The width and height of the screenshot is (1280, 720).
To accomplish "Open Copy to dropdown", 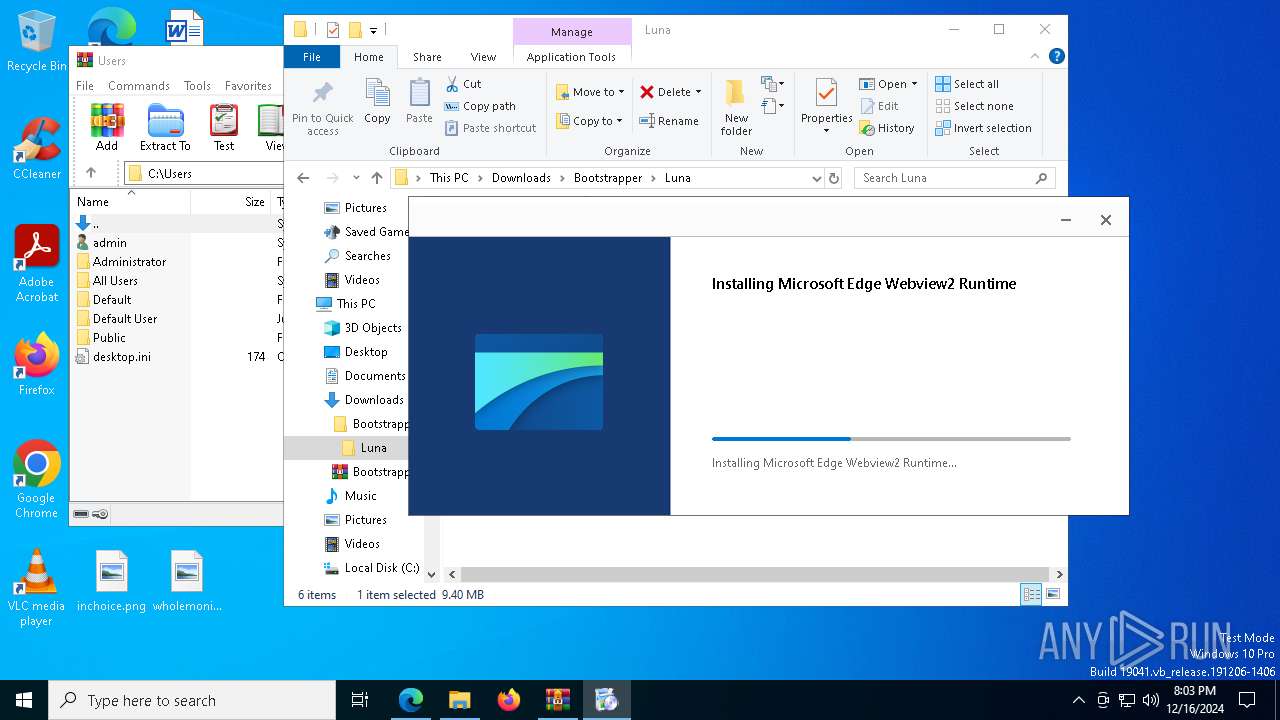I will click(589, 121).
